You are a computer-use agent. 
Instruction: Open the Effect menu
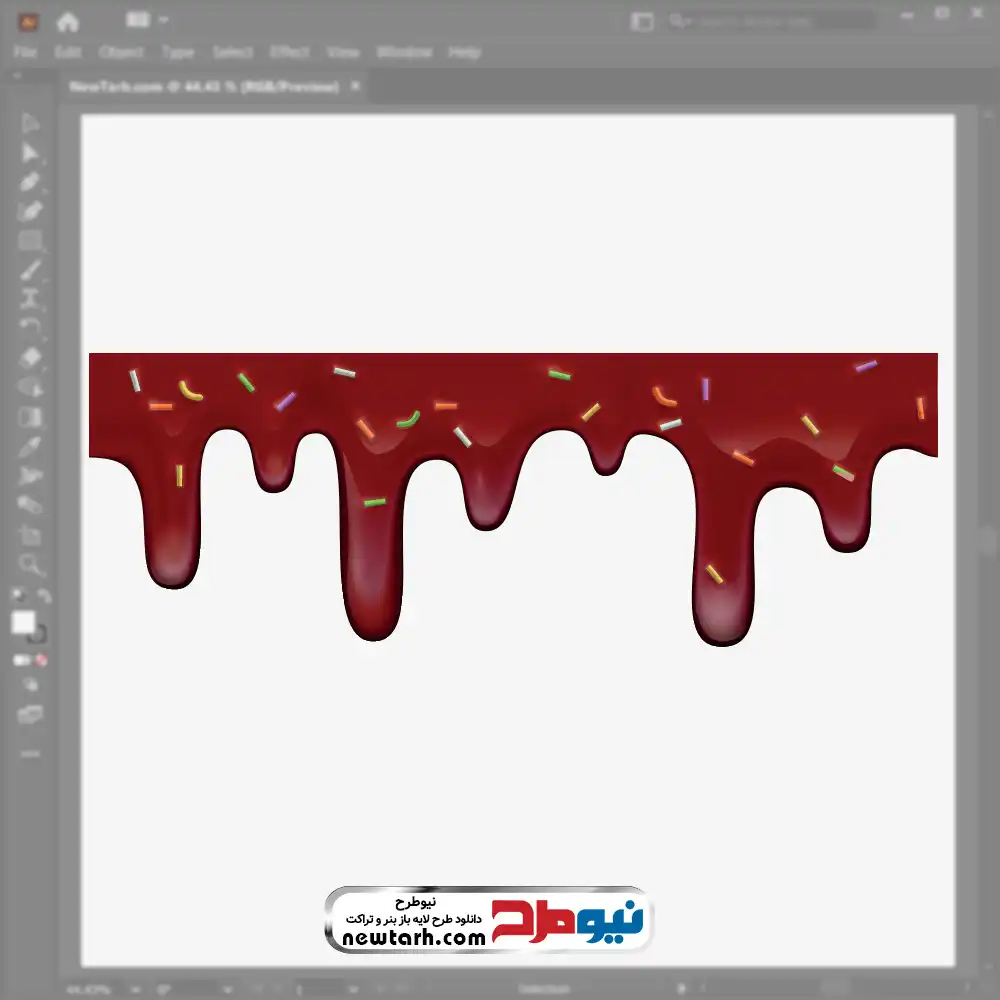[x=290, y=52]
